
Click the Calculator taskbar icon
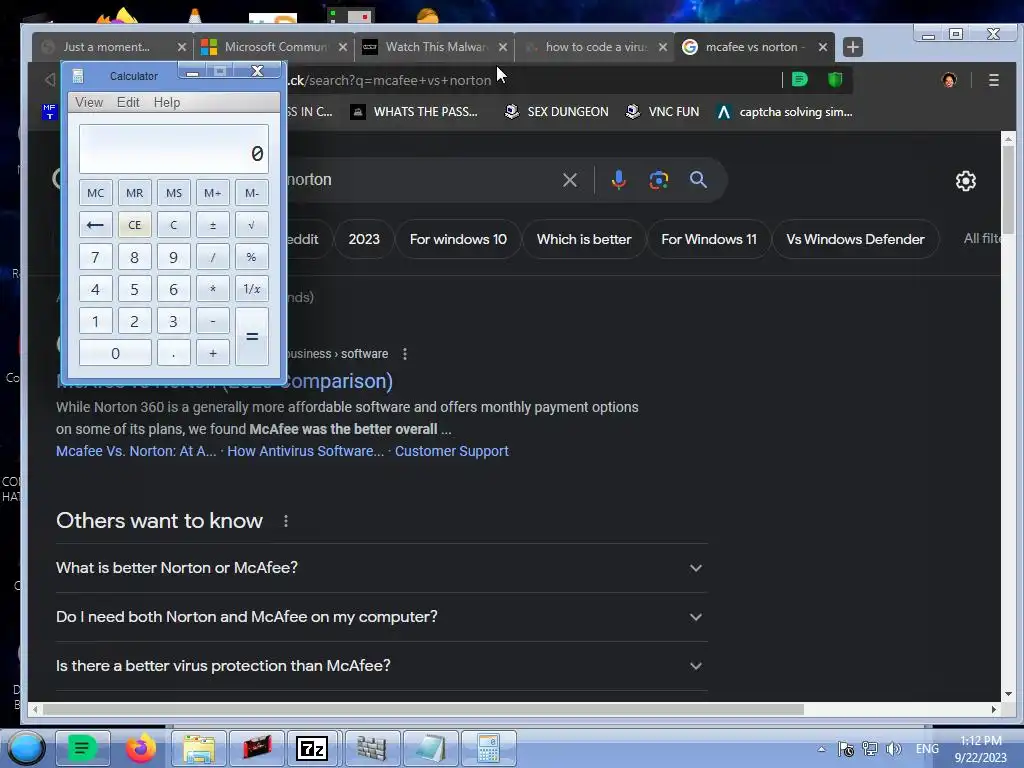(488, 748)
